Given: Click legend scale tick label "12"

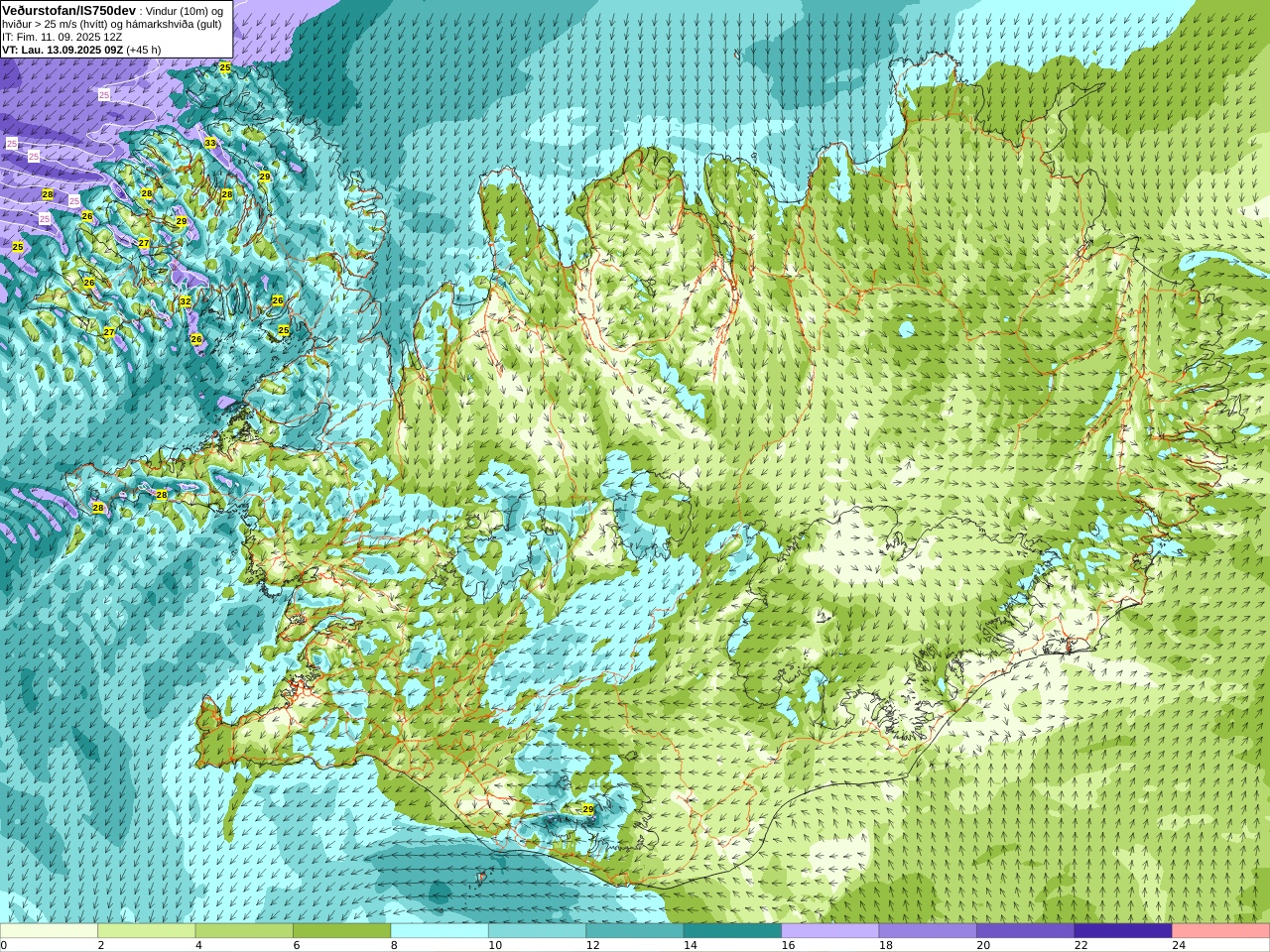Looking at the screenshot, I should click(x=592, y=945).
